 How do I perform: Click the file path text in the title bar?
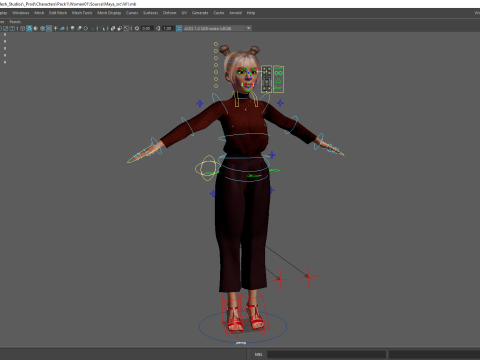[68, 4]
